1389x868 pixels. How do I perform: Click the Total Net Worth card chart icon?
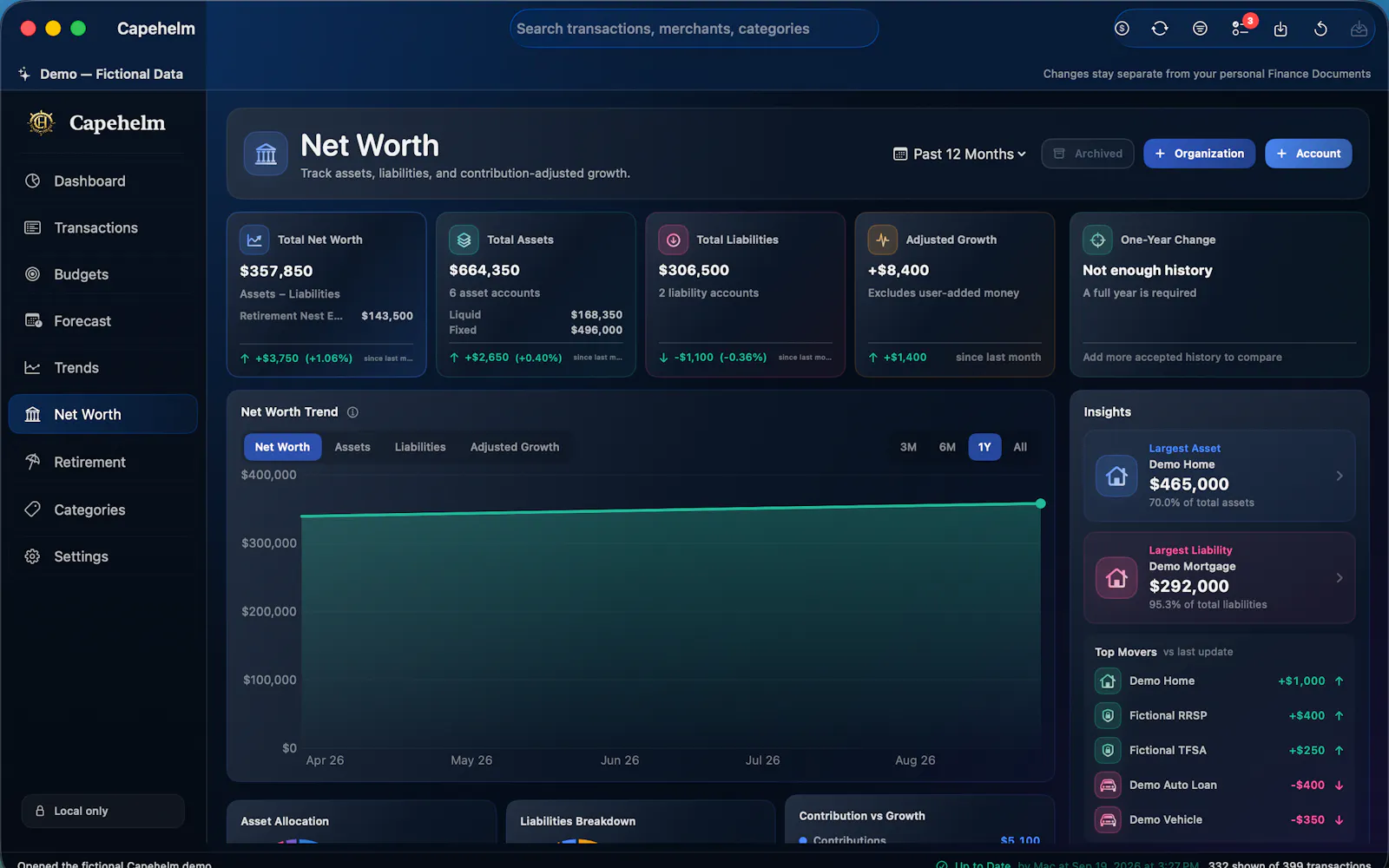254,240
